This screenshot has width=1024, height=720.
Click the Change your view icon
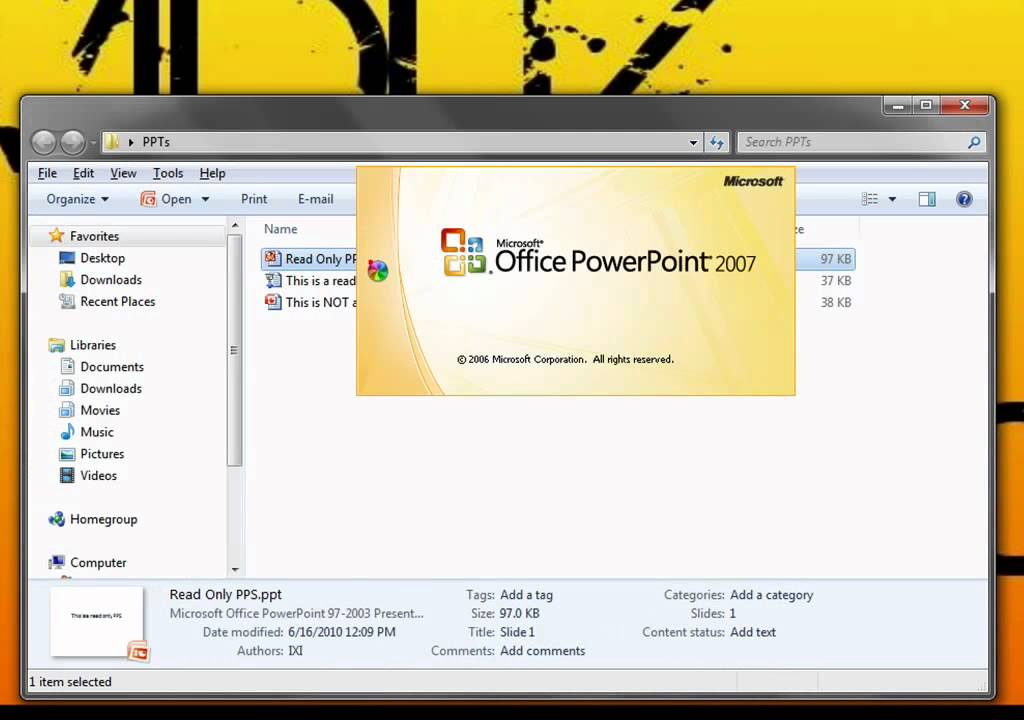click(x=870, y=199)
